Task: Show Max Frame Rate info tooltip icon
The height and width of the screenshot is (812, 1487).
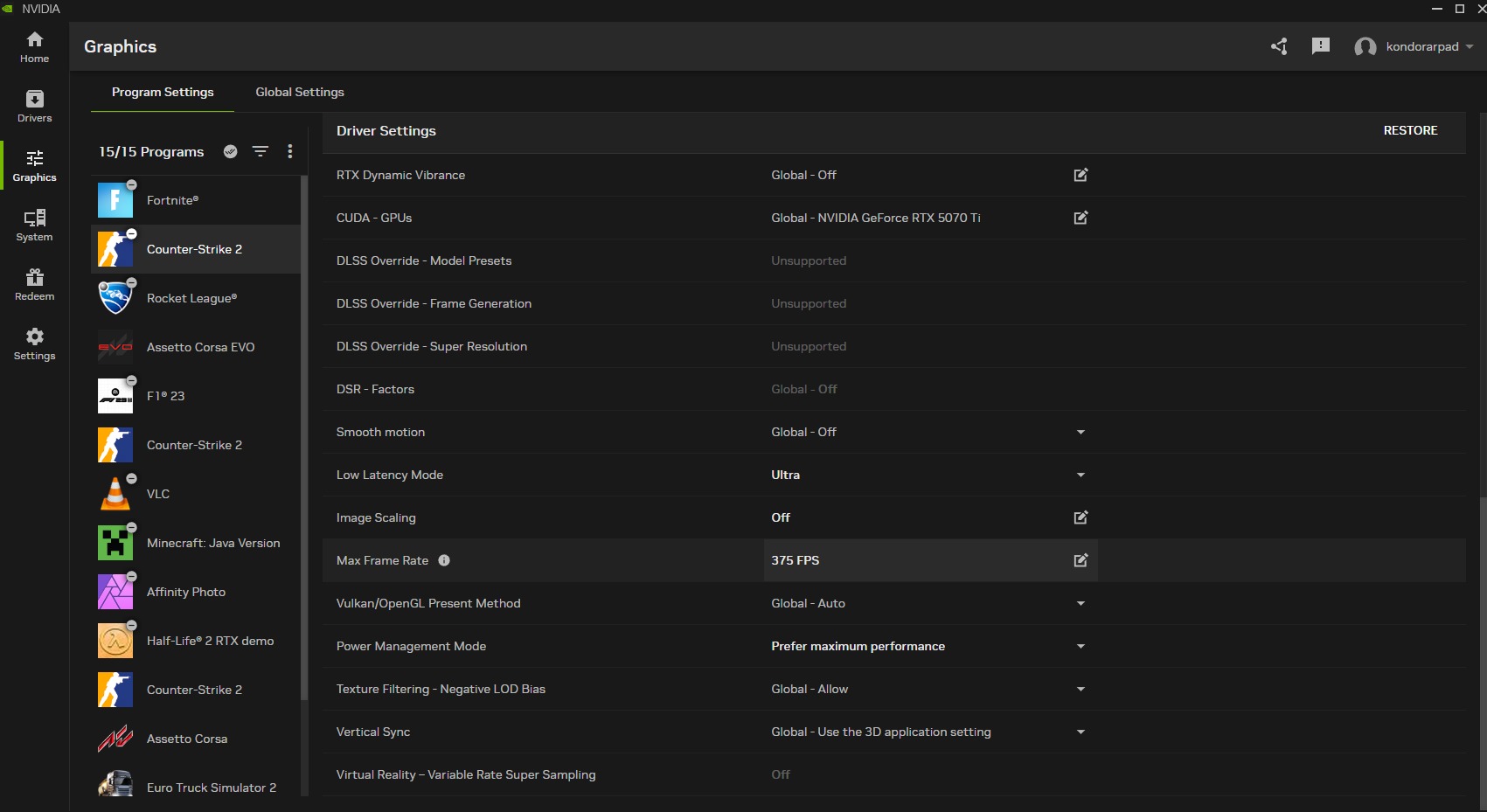Action: point(444,560)
